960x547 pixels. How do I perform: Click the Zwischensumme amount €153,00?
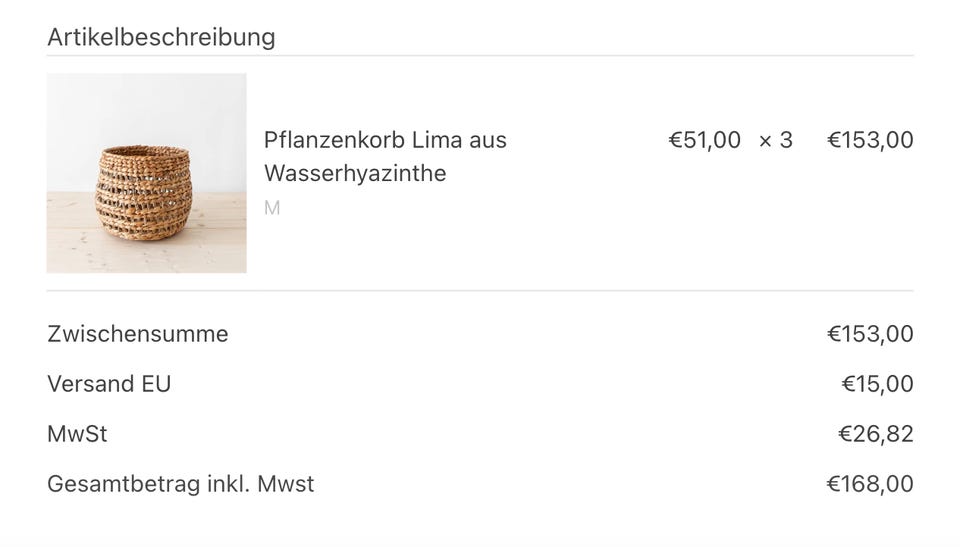(869, 334)
